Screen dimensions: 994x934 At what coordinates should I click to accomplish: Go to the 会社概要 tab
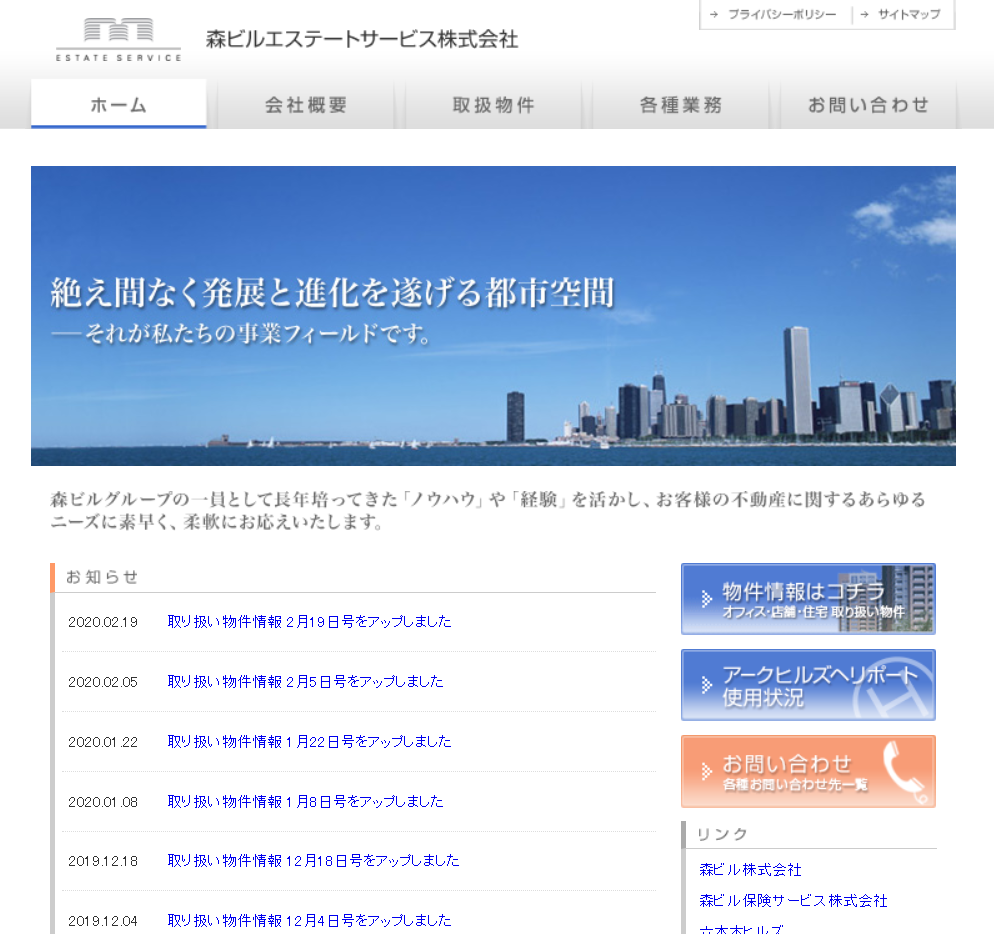(x=306, y=104)
